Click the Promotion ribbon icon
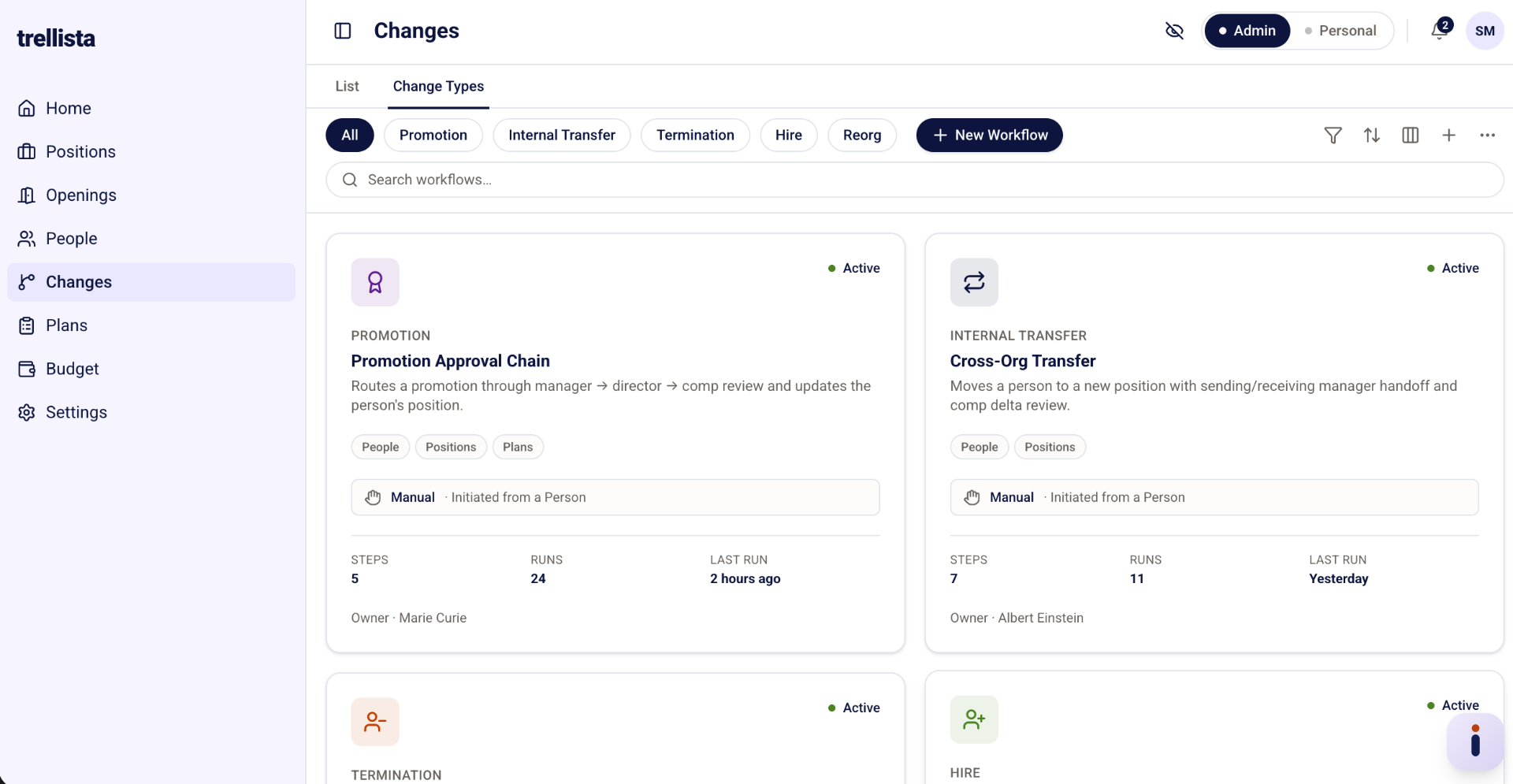 point(375,282)
